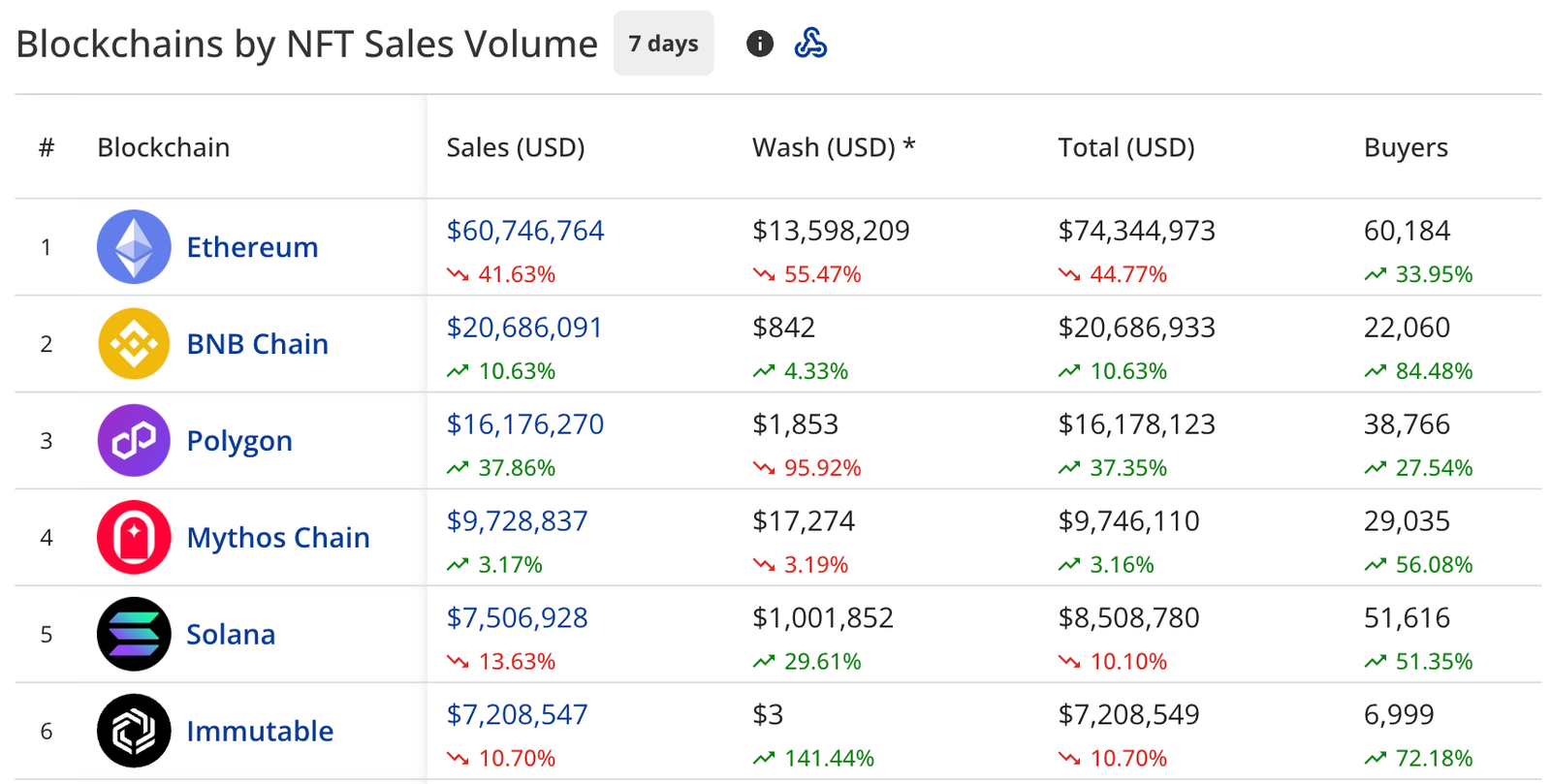Screen dimensions: 1551x784
Task: Sort by Total (USD) column header
Action: pos(1125,147)
